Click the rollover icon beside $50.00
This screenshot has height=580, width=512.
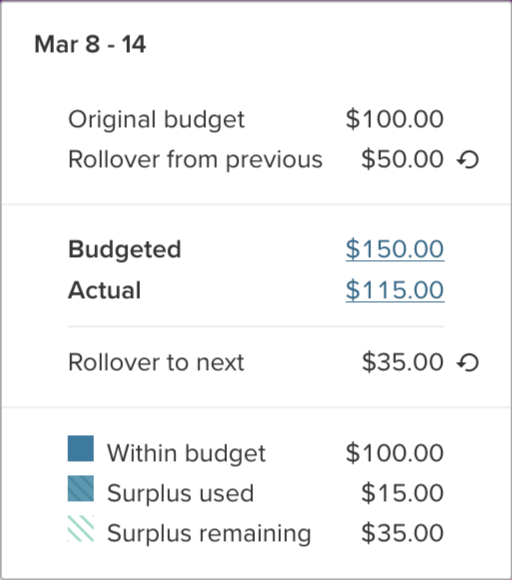tap(468, 160)
